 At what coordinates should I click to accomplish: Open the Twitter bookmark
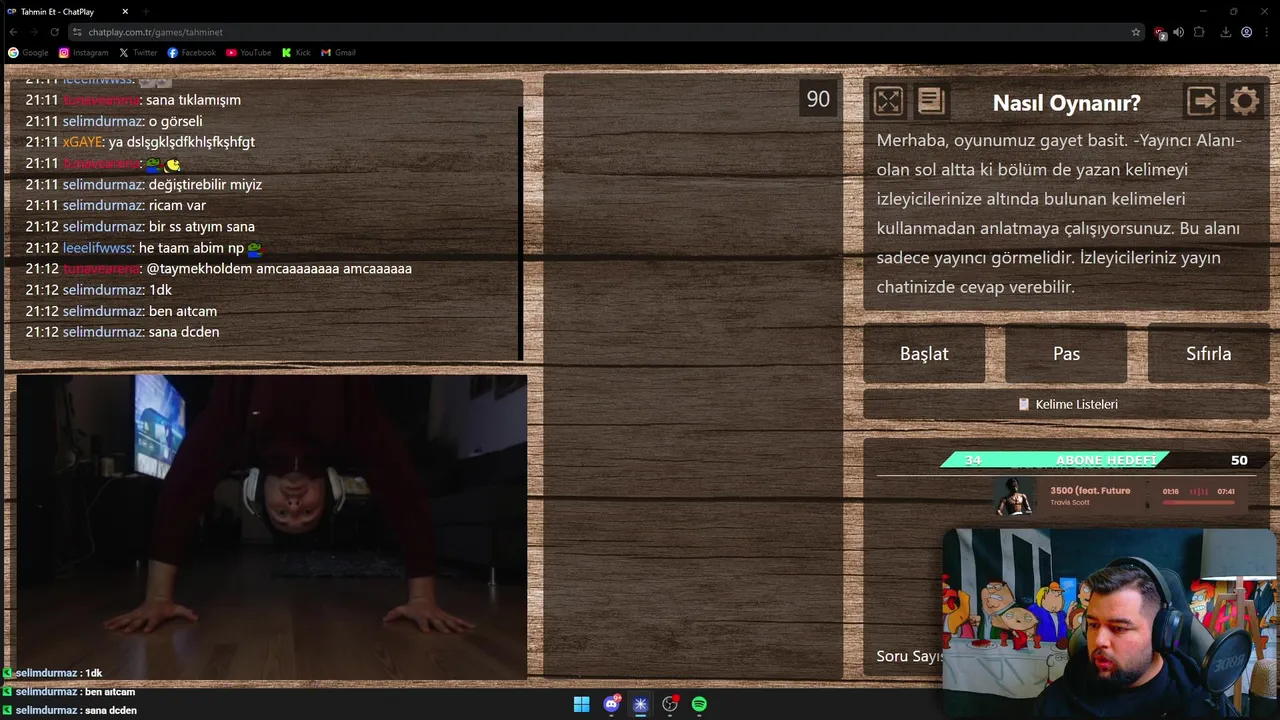click(x=138, y=52)
